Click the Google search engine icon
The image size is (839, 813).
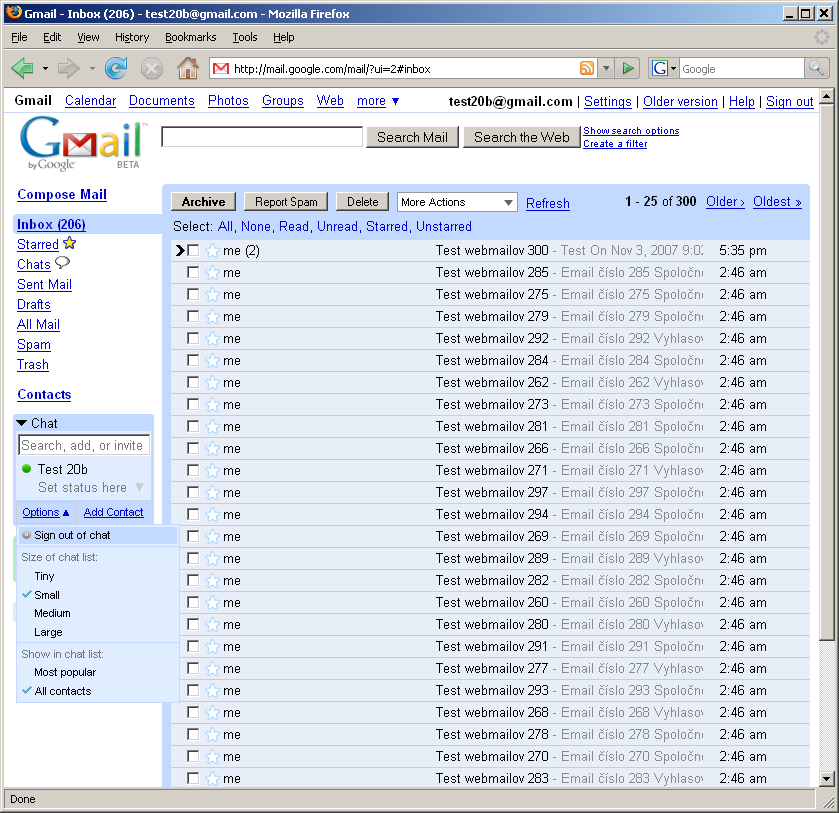(660, 68)
